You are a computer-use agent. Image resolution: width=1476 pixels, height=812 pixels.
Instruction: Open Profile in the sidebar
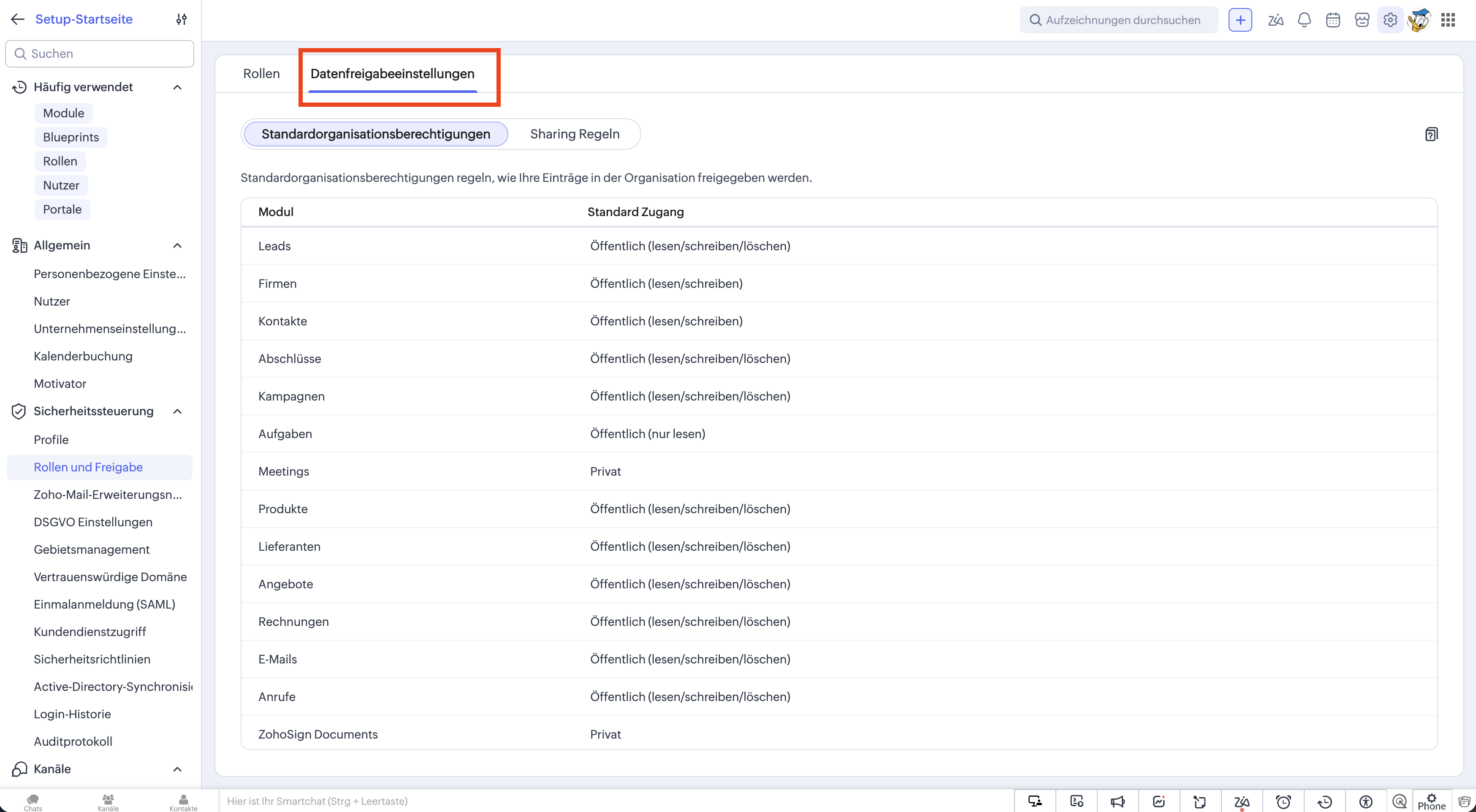51,440
